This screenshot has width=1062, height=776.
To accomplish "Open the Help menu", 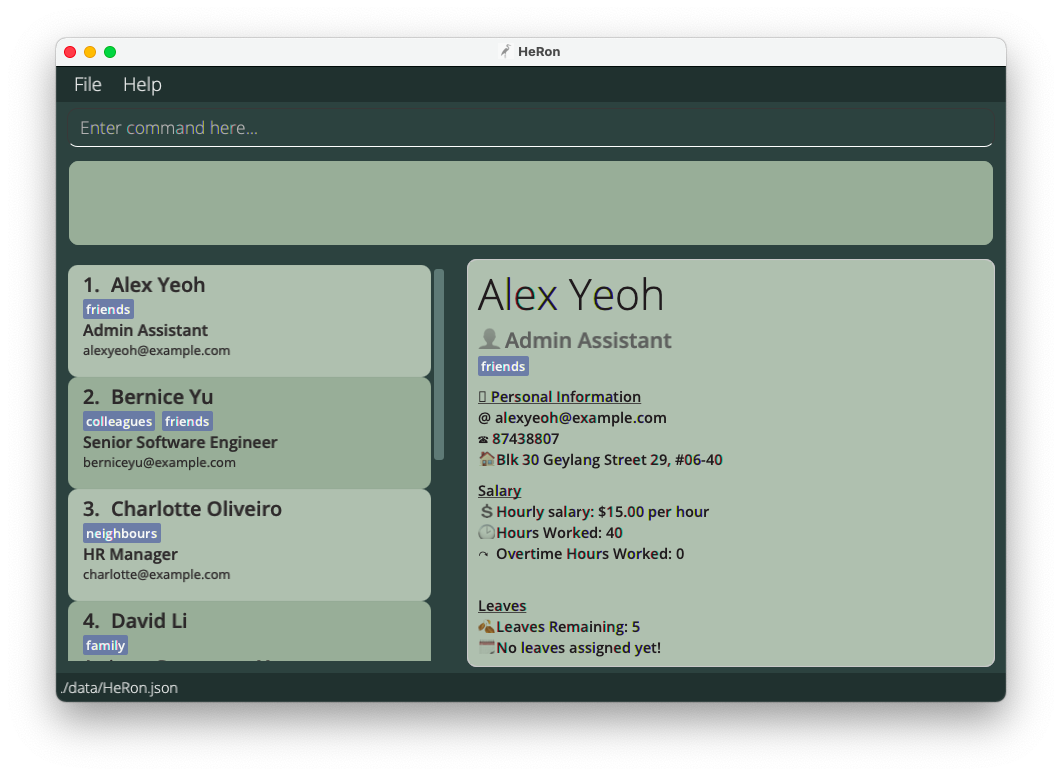I will pos(142,85).
